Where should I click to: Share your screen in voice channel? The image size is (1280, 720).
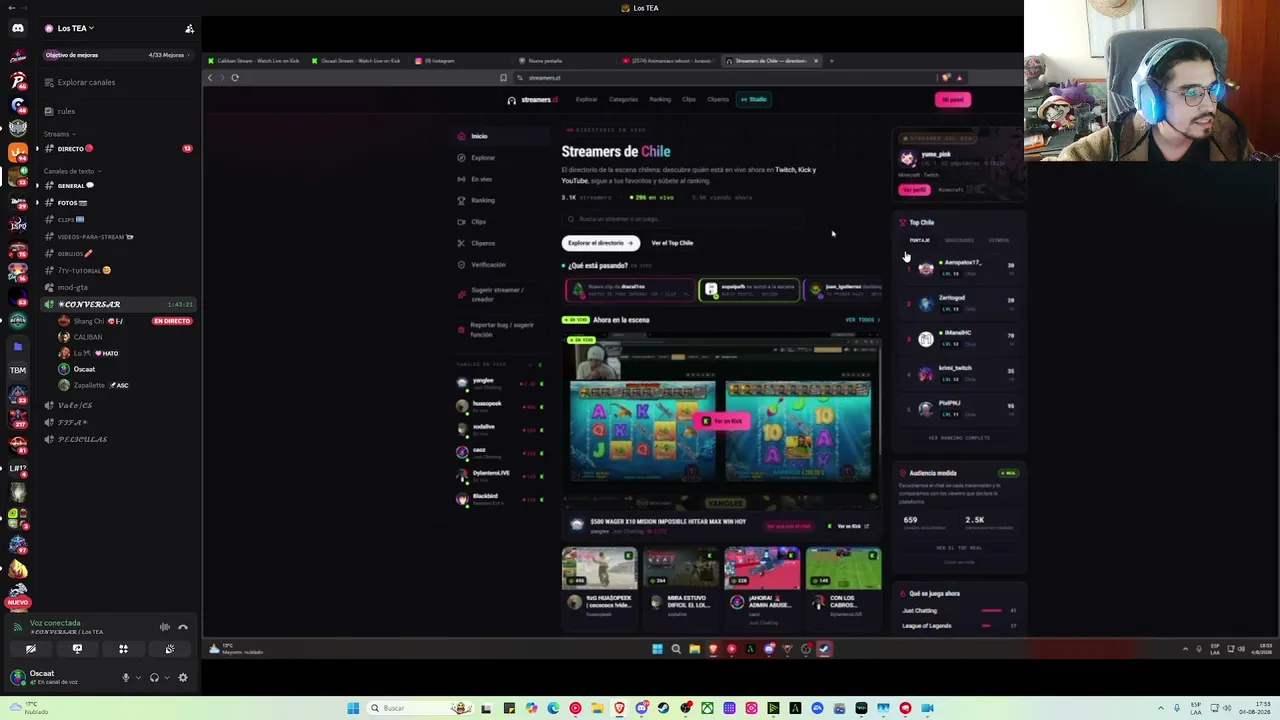[77, 649]
